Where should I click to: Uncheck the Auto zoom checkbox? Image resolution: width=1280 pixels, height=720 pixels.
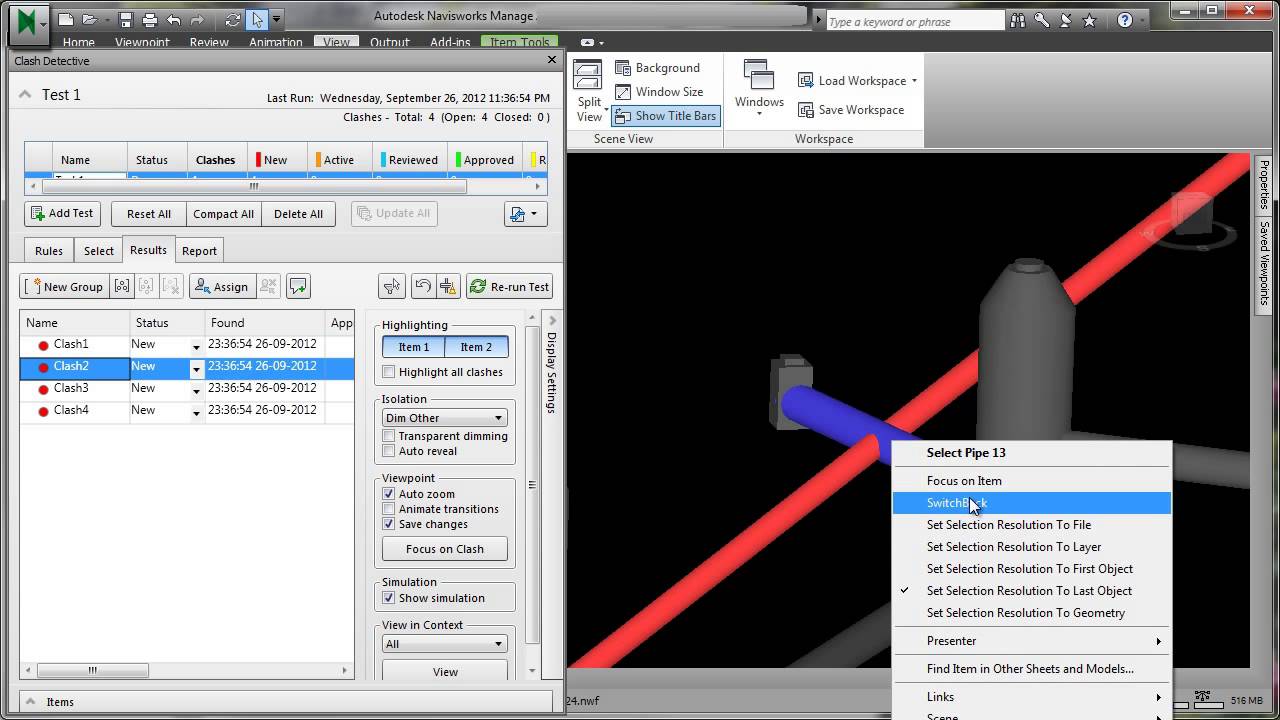click(389, 494)
